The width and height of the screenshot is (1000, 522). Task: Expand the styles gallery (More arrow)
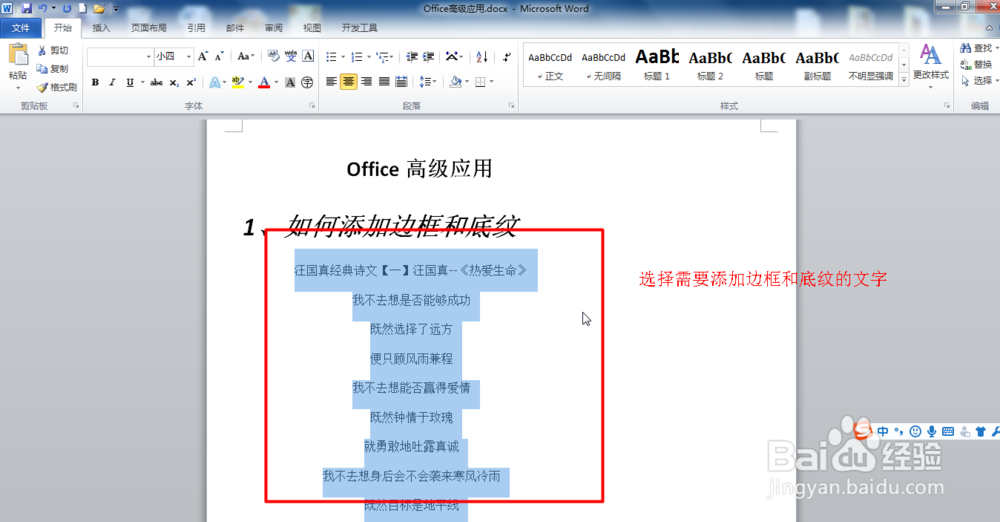tap(904, 80)
